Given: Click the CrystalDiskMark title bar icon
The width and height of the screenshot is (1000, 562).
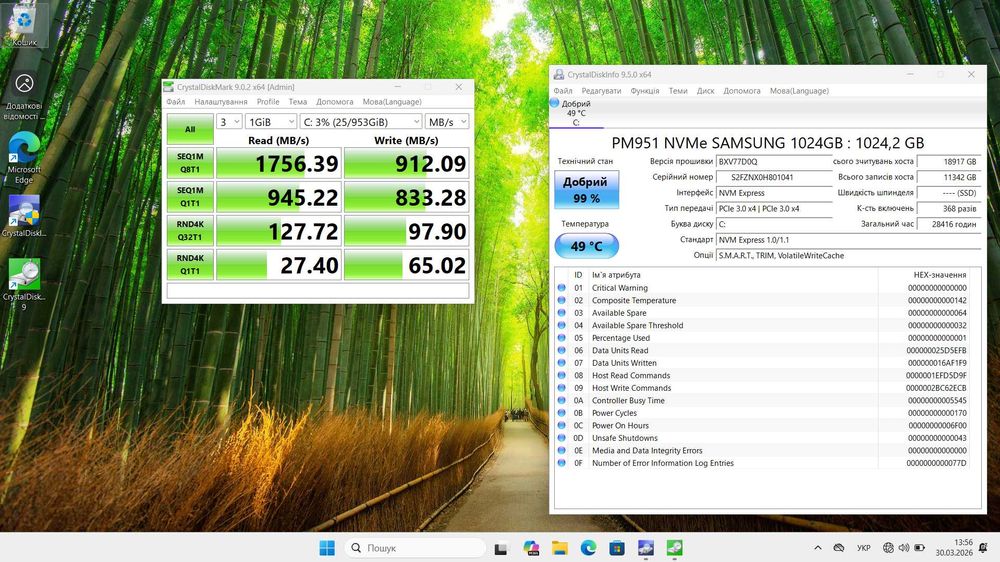Looking at the screenshot, I should 168,87.
